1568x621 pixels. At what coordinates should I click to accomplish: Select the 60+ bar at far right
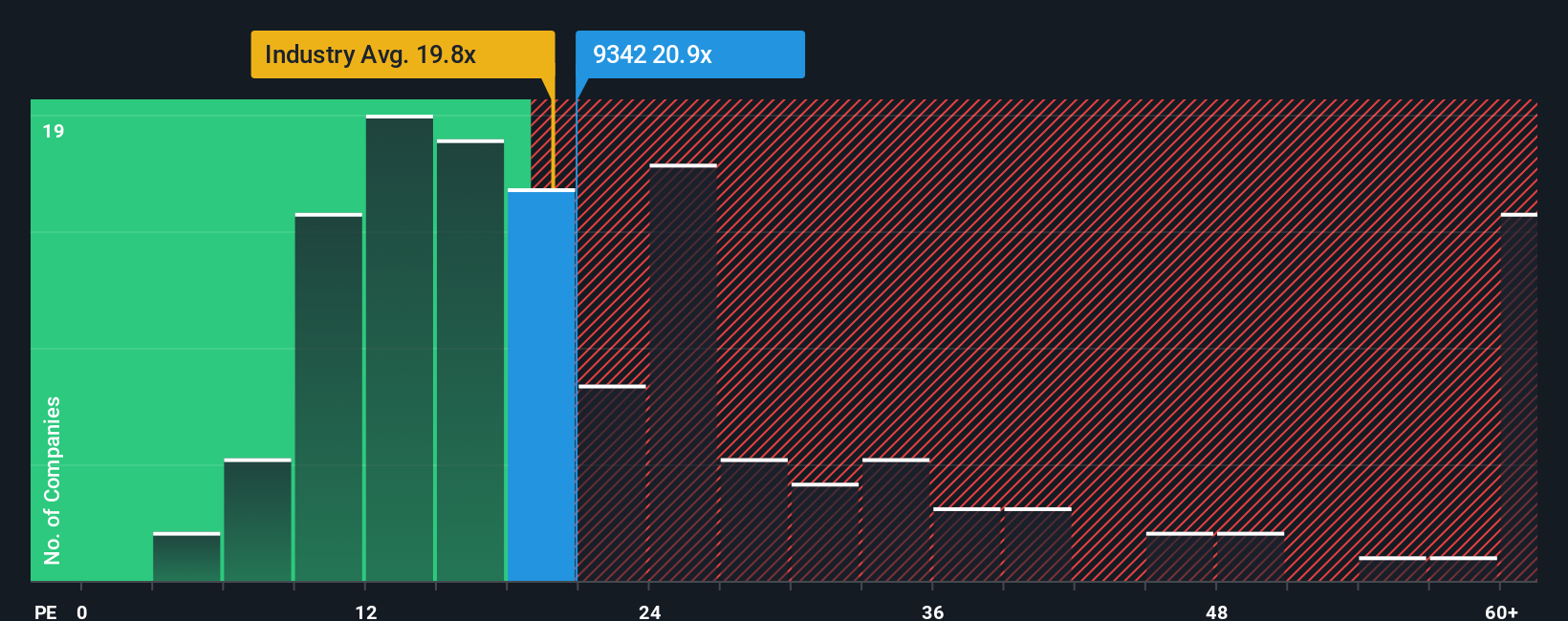[1519, 397]
